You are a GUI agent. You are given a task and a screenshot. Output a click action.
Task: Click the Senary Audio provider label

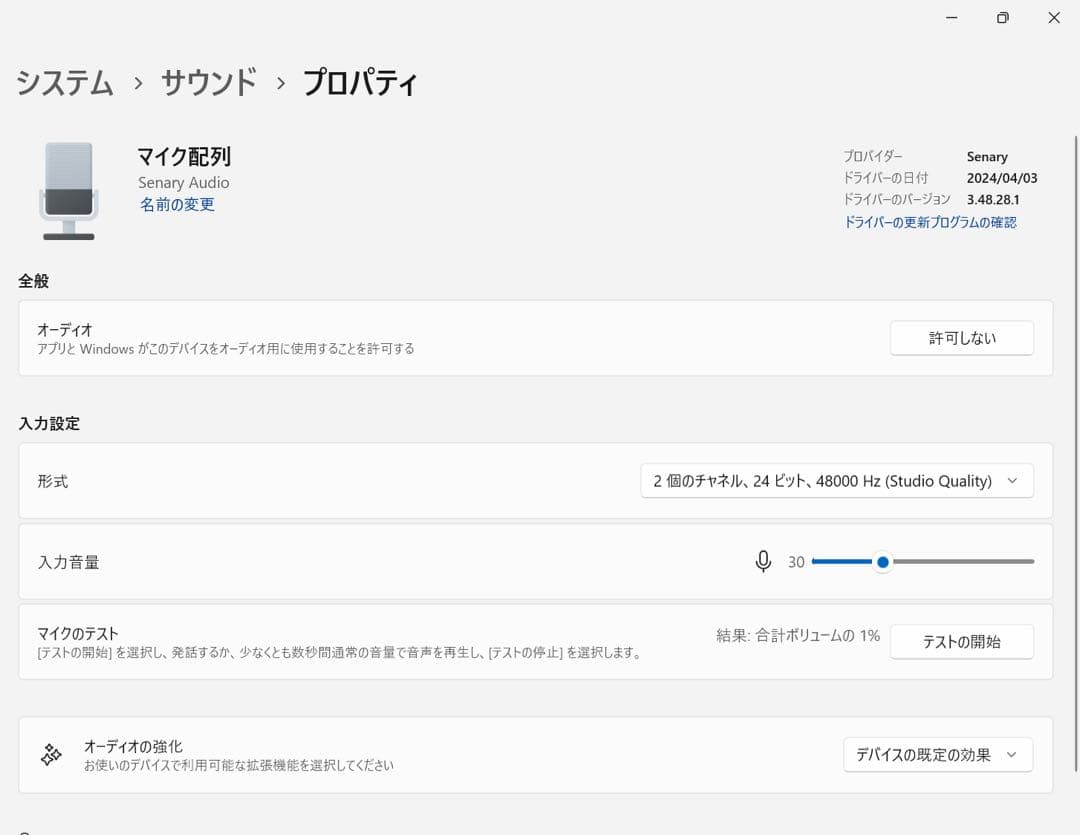point(183,182)
